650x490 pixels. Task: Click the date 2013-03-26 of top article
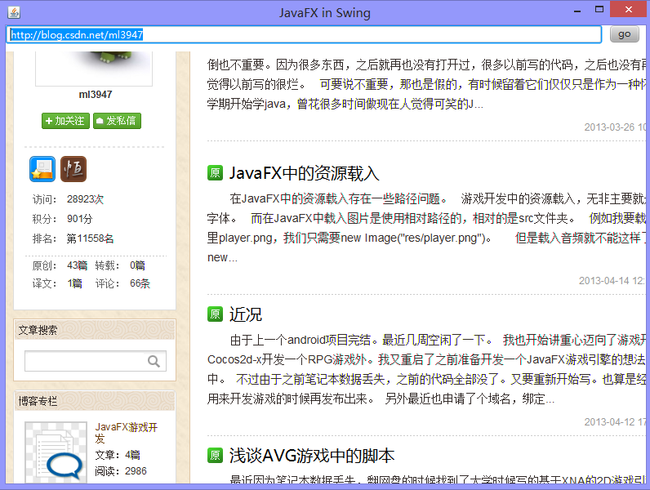click(615, 127)
